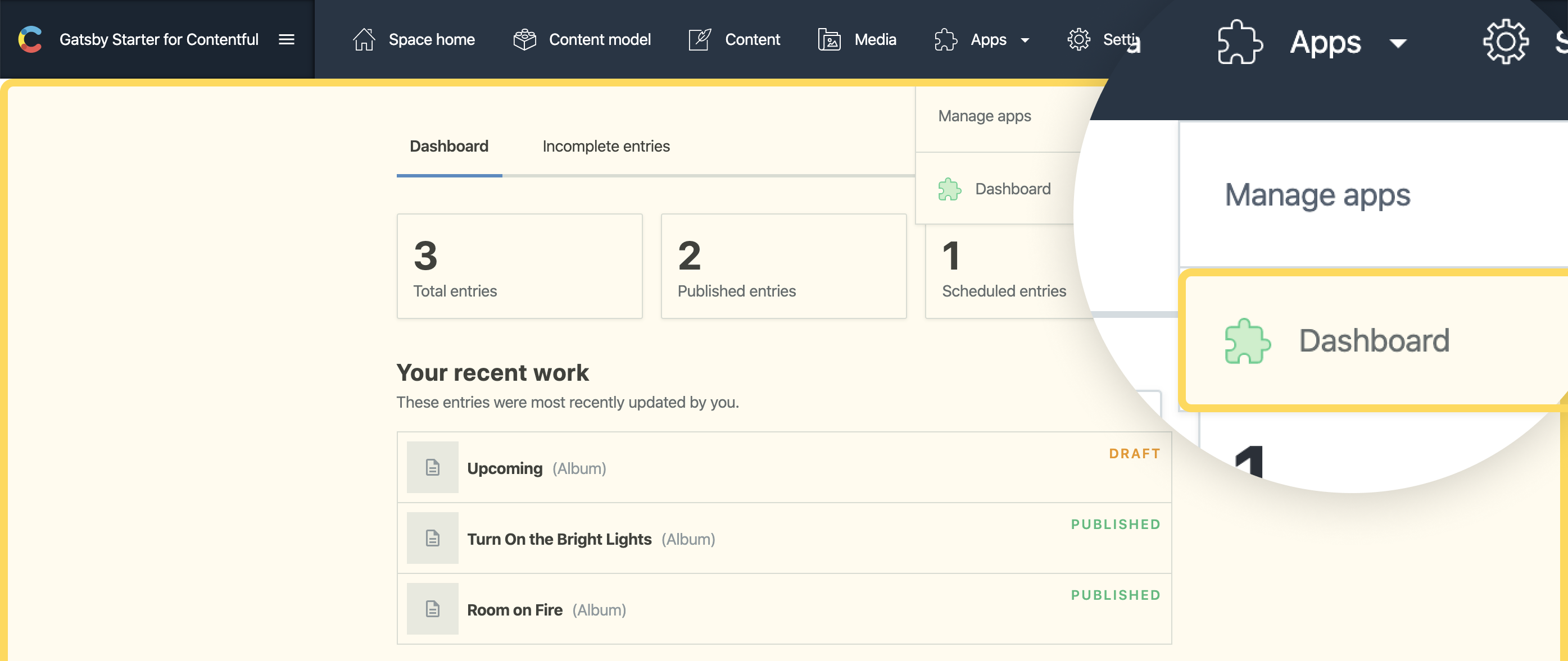Click the Published entries stat card
1568x661 pixels.
point(783,266)
